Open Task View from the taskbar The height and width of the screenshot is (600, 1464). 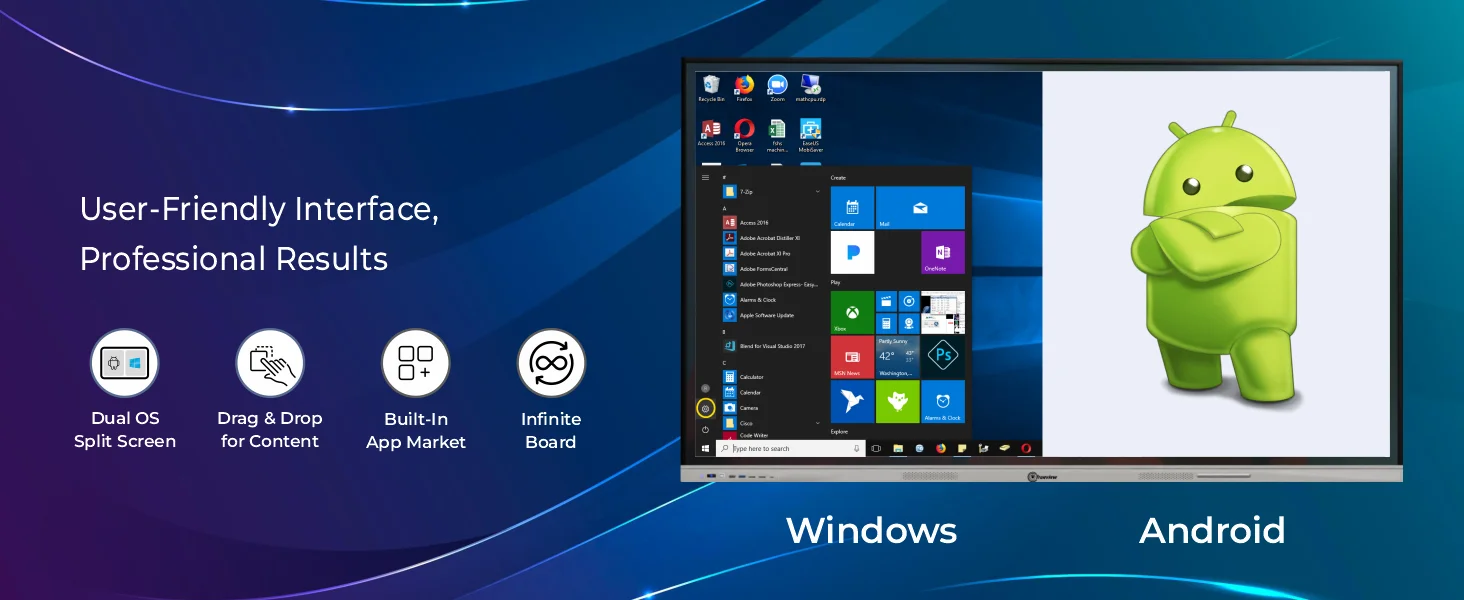tap(876, 449)
